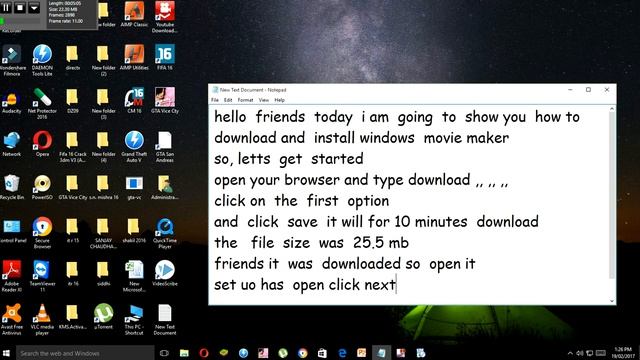Select the Control Panel desktop icon
640x360 pixels.
tap(12, 230)
